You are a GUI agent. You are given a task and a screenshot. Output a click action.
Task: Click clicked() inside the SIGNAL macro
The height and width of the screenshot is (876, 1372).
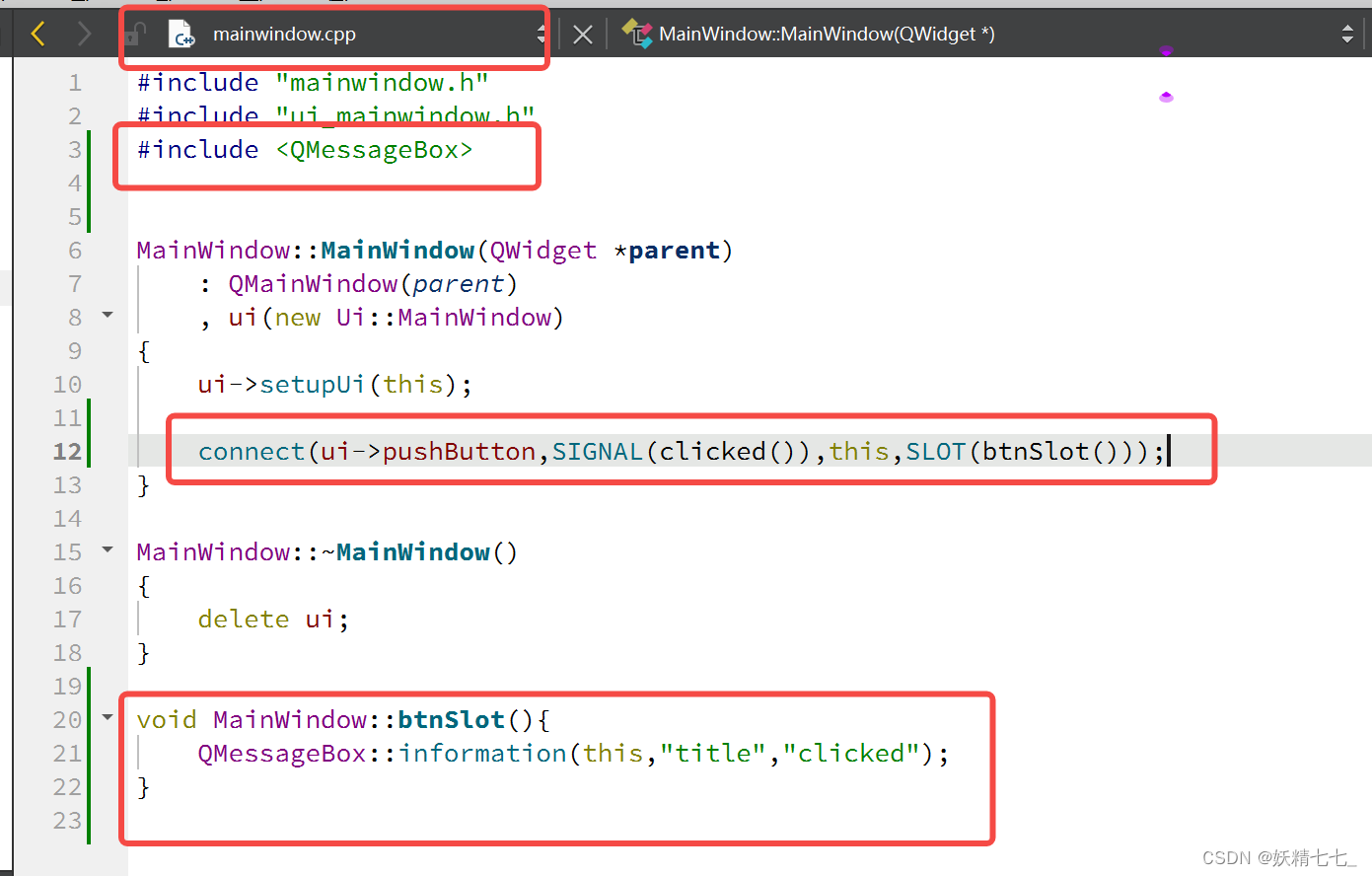pyautogui.click(x=727, y=452)
